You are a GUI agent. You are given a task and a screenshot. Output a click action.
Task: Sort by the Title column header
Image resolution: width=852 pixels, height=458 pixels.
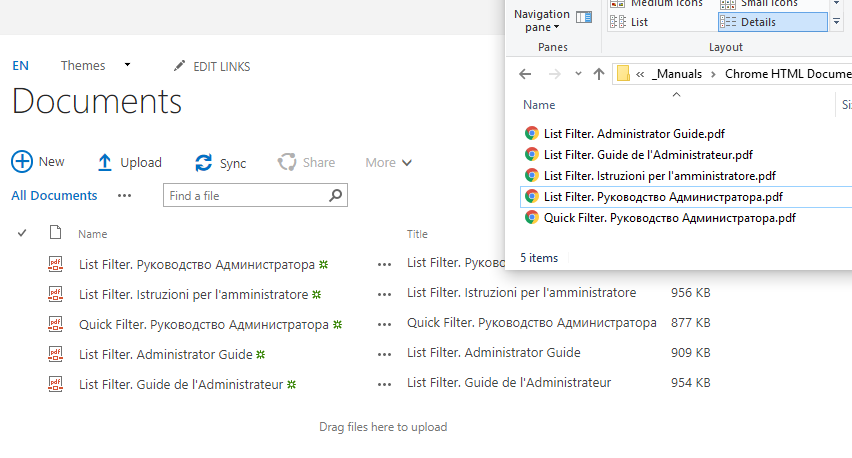pos(417,234)
